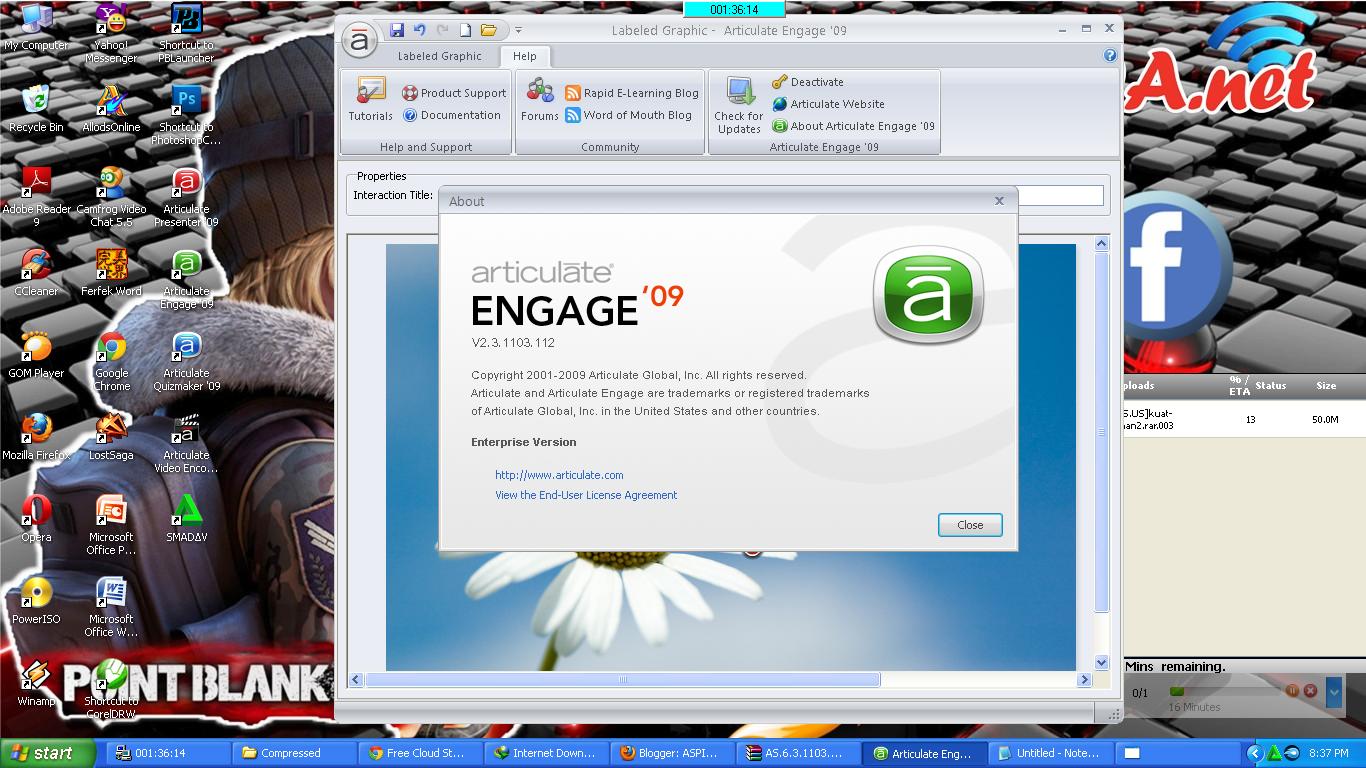The height and width of the screenshot is (768, 1366).
Task: Click Check for Updates in ribbon
Action: (739, 106)
